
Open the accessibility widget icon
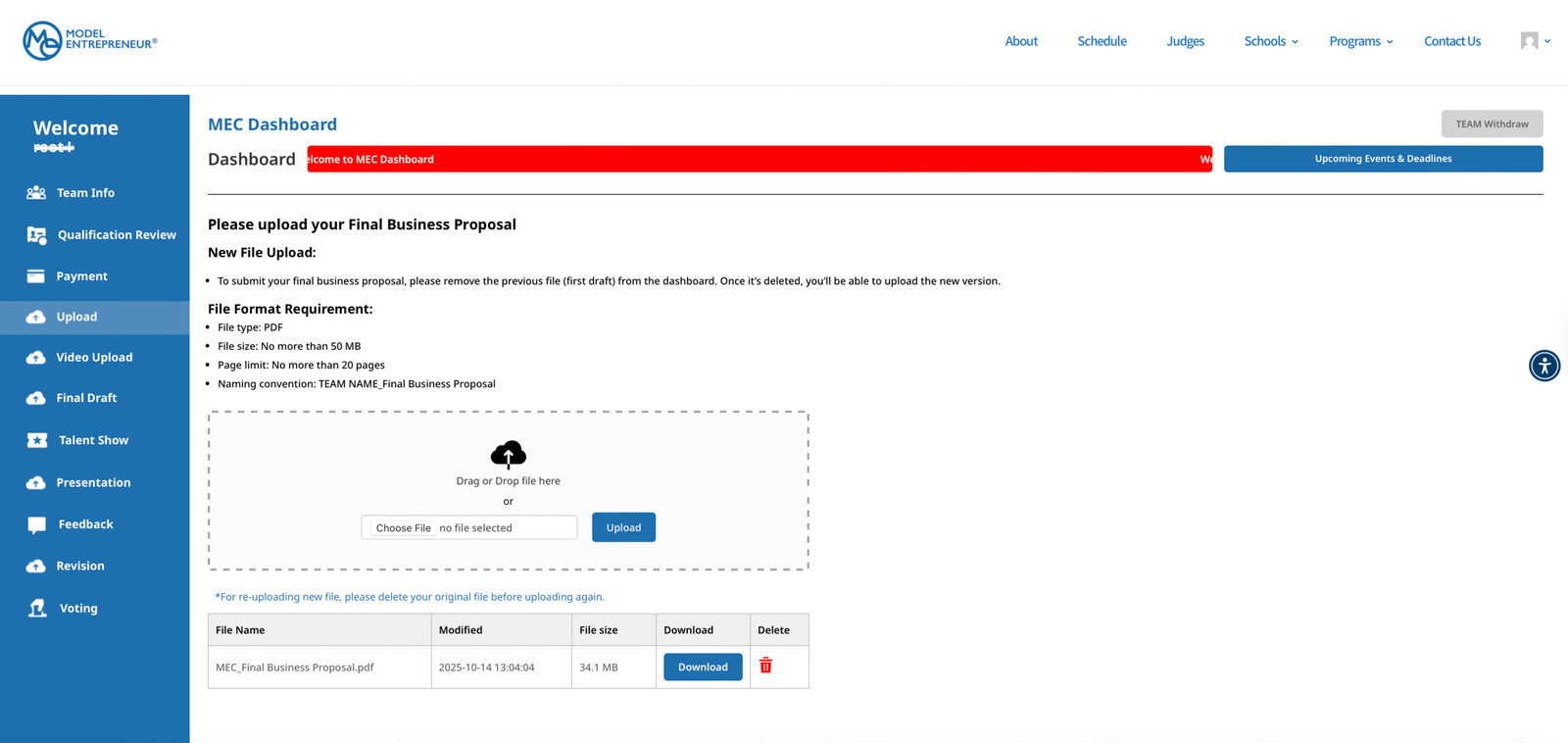1543,366
